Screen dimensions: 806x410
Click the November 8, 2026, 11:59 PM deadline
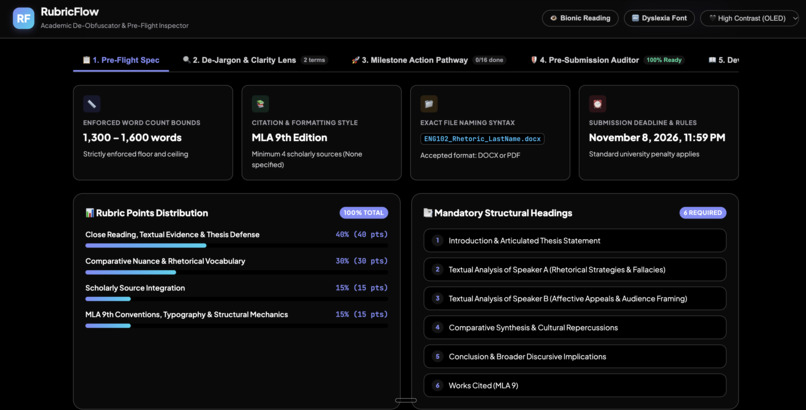(x=657, y=138)
